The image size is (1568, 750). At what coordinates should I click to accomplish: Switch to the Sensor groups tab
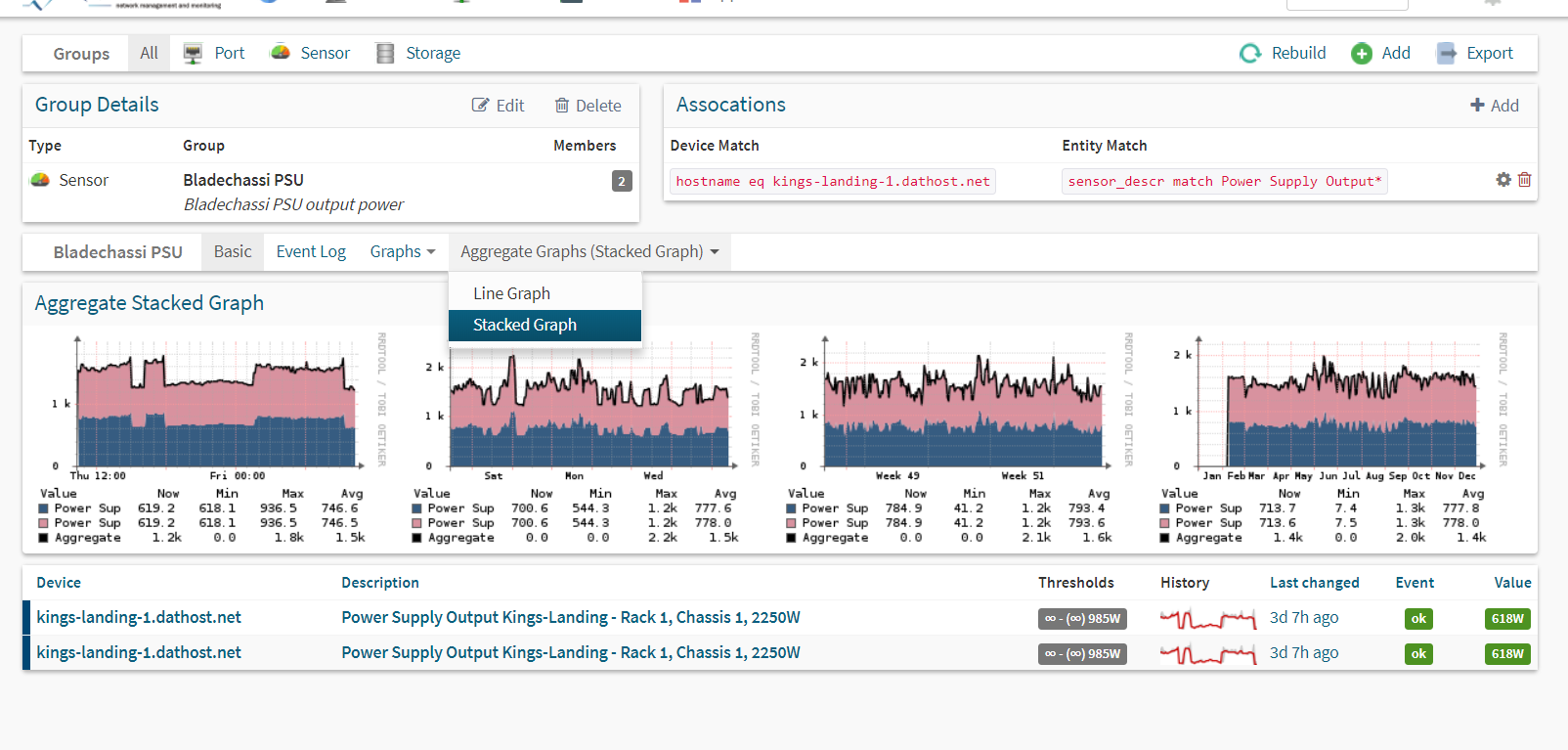pyautogui.click(x=310, y=53)
